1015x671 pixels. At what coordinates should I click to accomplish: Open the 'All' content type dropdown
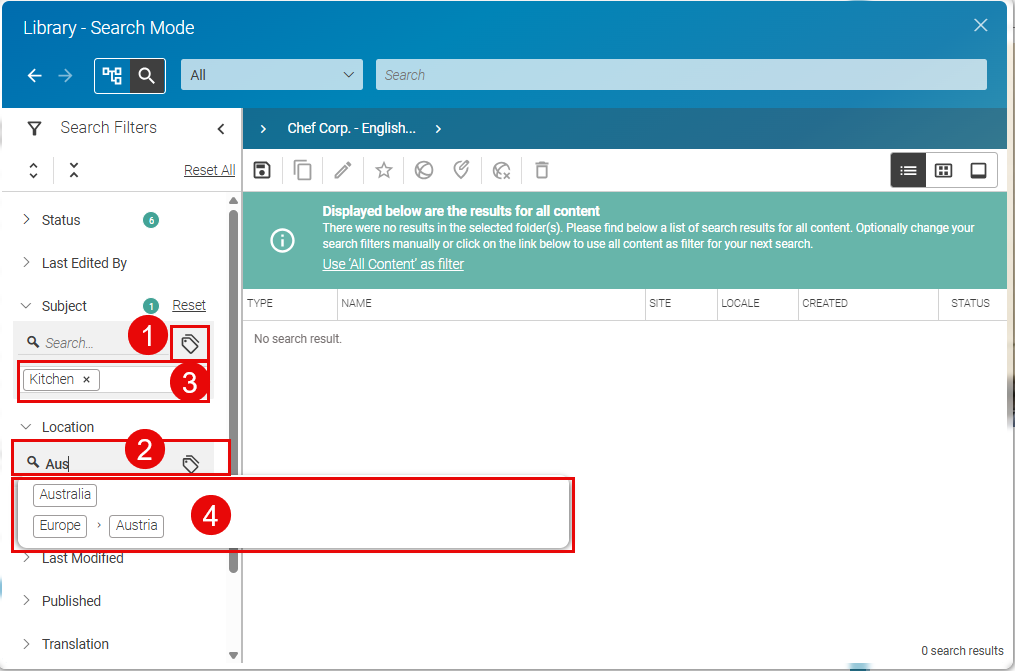(x=272, y=75)
